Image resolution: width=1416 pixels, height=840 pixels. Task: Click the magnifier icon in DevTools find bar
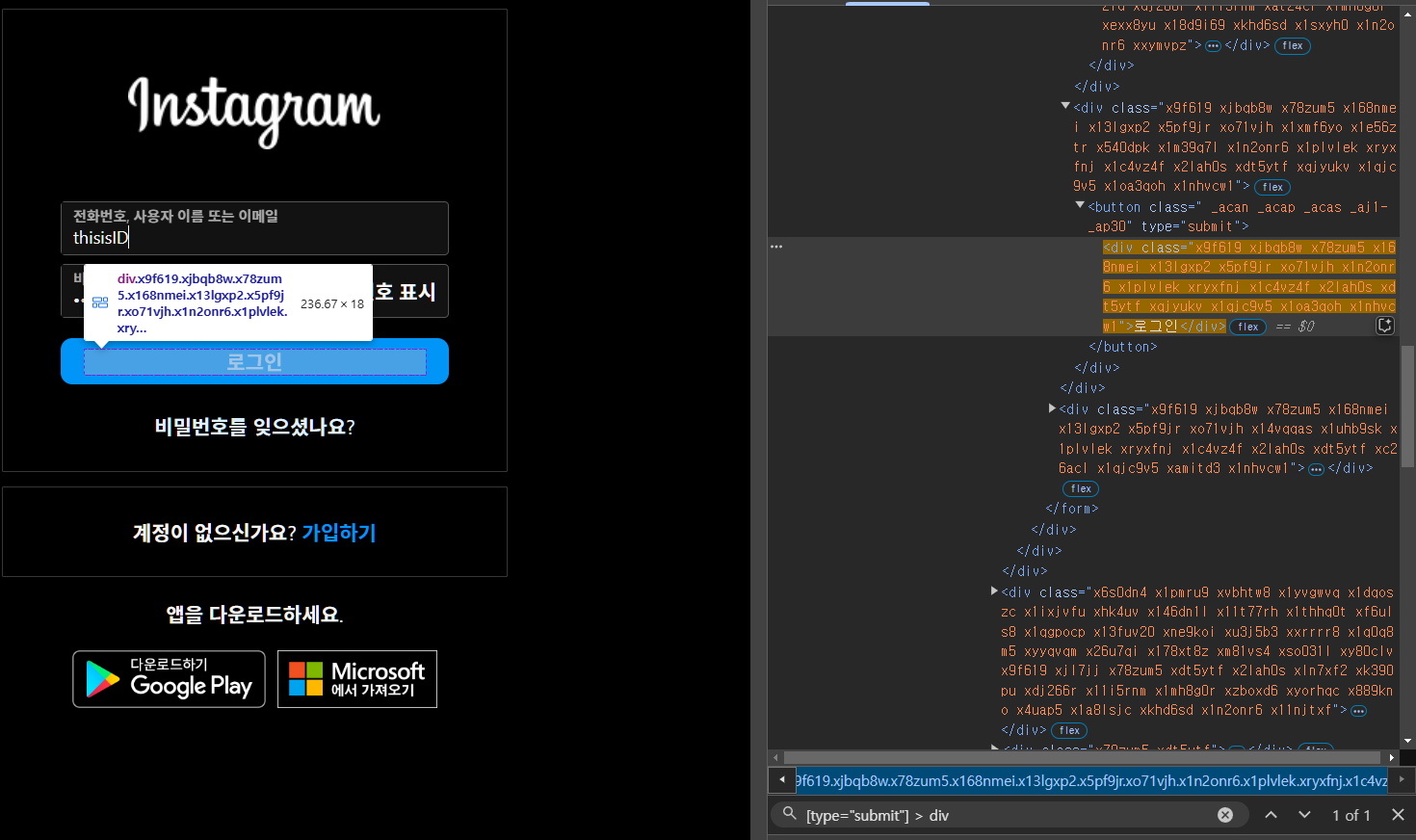(789, 814)
